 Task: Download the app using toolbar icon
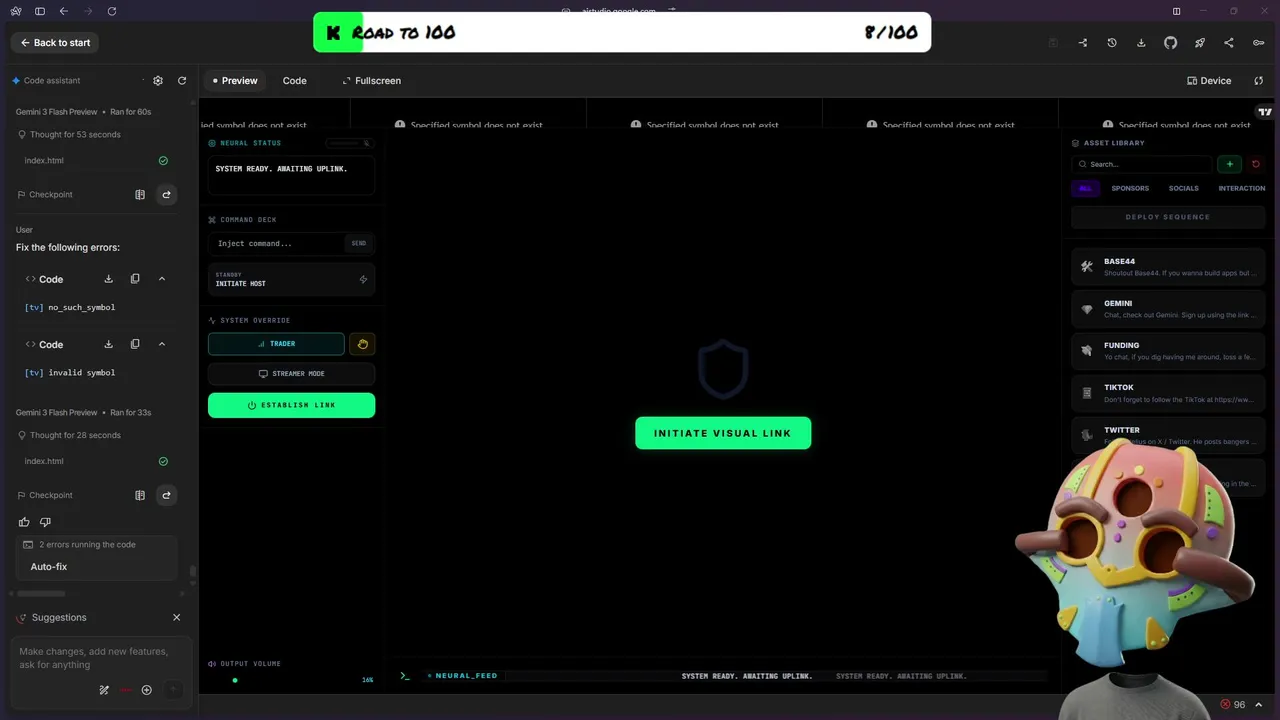[1141, 42]
